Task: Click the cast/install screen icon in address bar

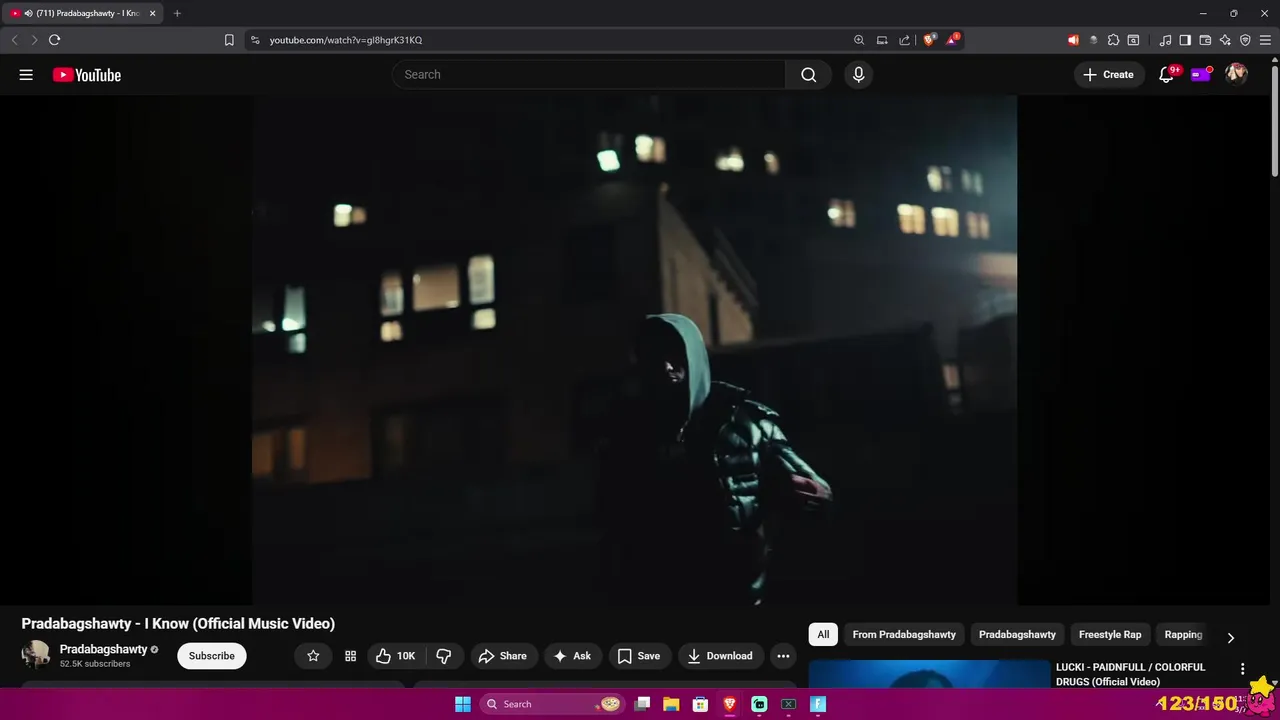Action: pyautogui.click(x=882, y=40)
